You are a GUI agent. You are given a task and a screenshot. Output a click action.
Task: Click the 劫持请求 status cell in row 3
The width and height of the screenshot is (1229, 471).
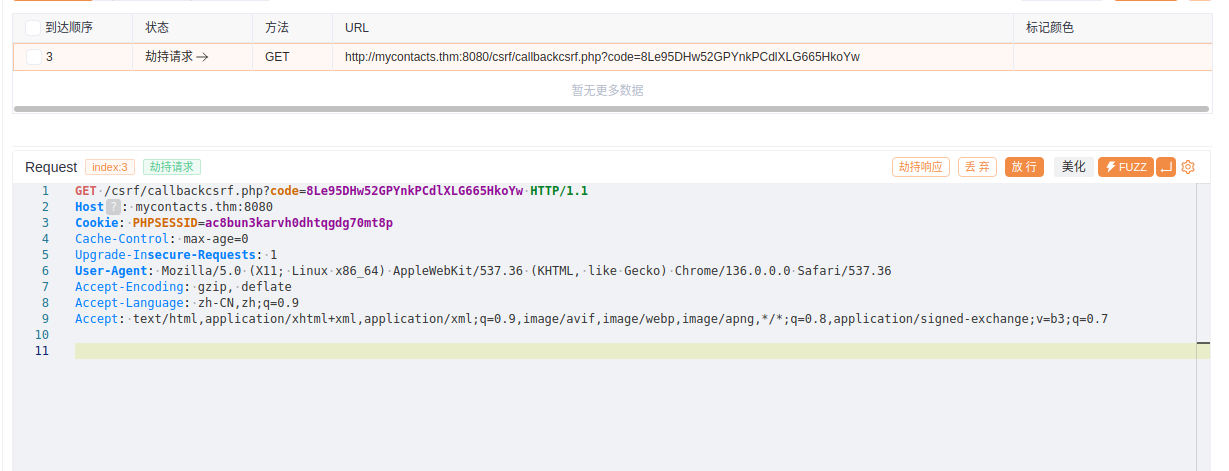point(176,57)
